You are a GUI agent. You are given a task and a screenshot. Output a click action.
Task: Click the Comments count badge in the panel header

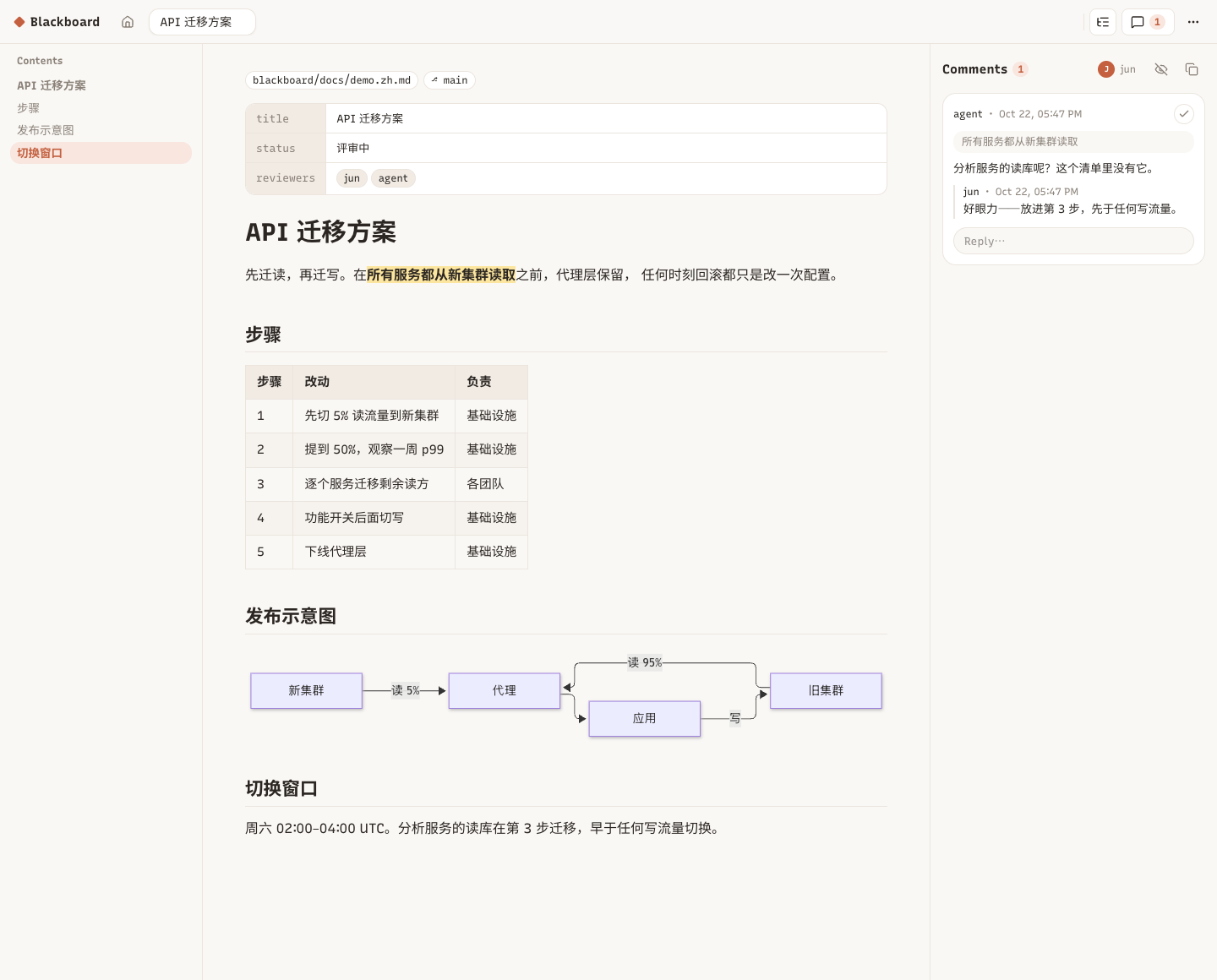coord(1021,69)
